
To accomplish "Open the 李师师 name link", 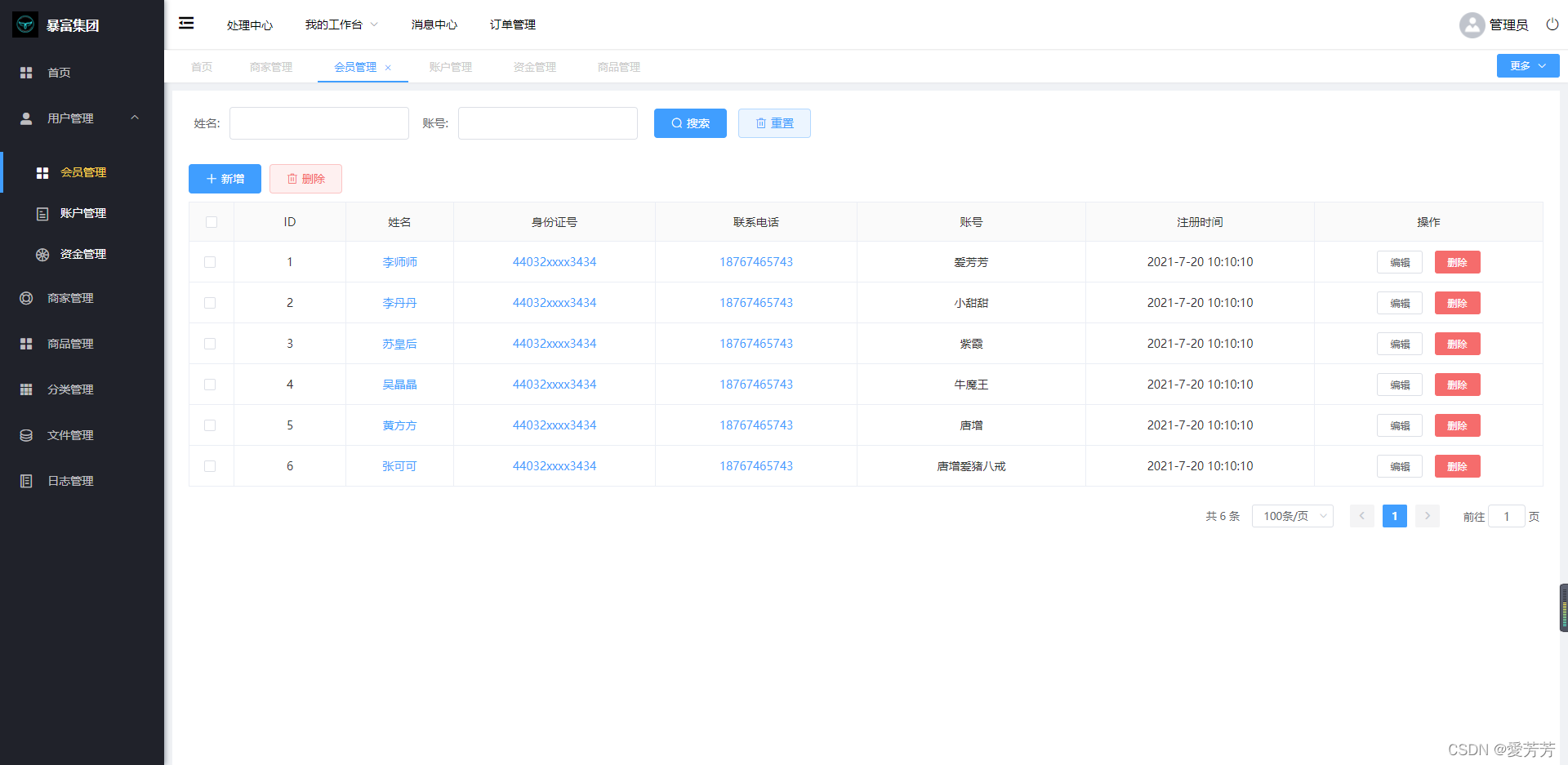I will [399, 262].
